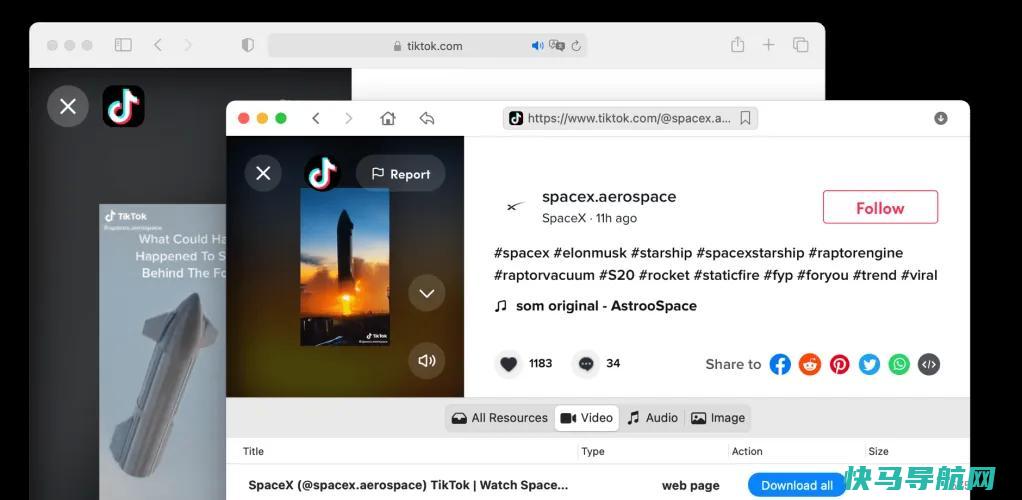Mute tab audio speaker icon in Safari

[x=537, y=46]
